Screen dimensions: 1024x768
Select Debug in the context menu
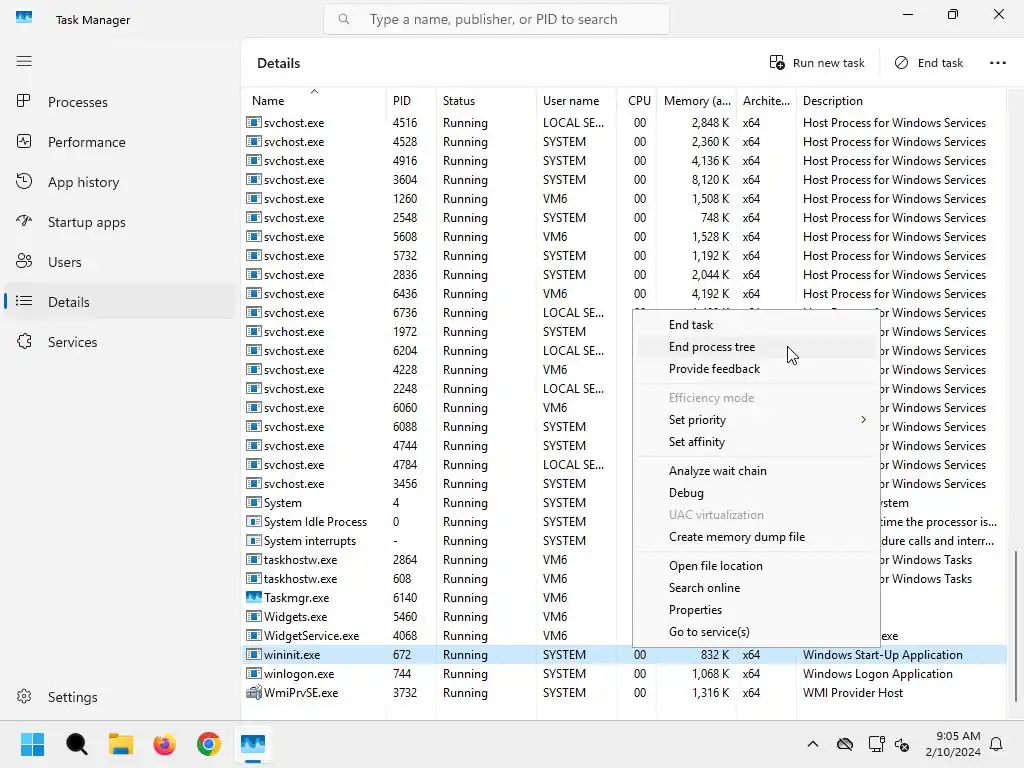755,492
